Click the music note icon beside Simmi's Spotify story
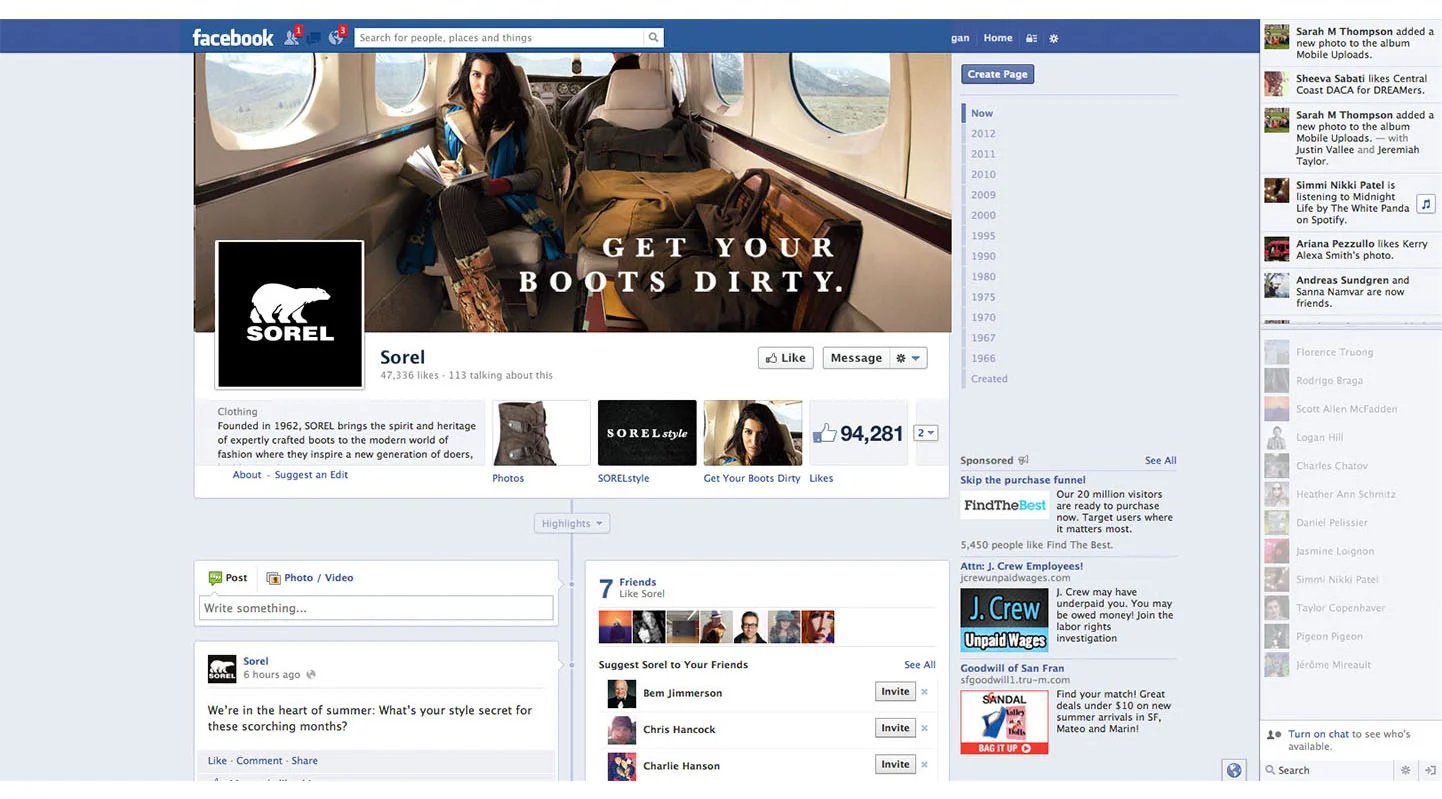This screenshot has height=799, width=1442. 1426,204
